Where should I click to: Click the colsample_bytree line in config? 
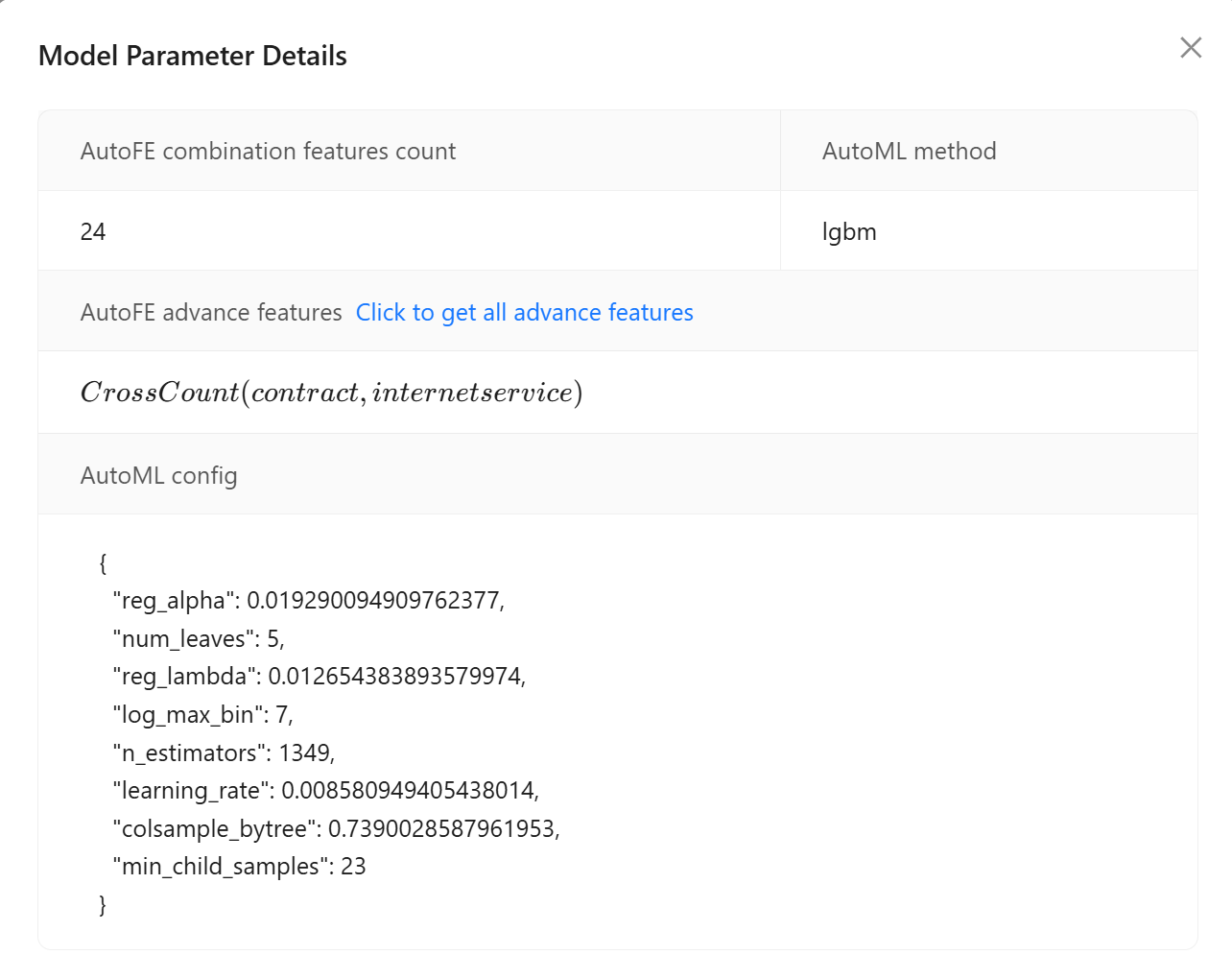[336, 829]
